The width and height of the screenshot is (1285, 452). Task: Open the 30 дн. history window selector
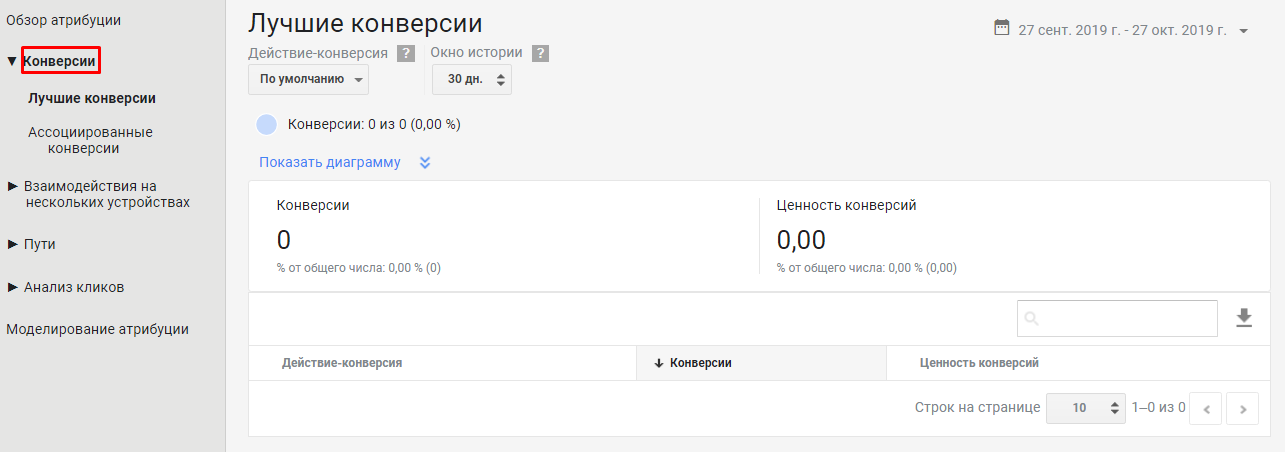(472, 79)
